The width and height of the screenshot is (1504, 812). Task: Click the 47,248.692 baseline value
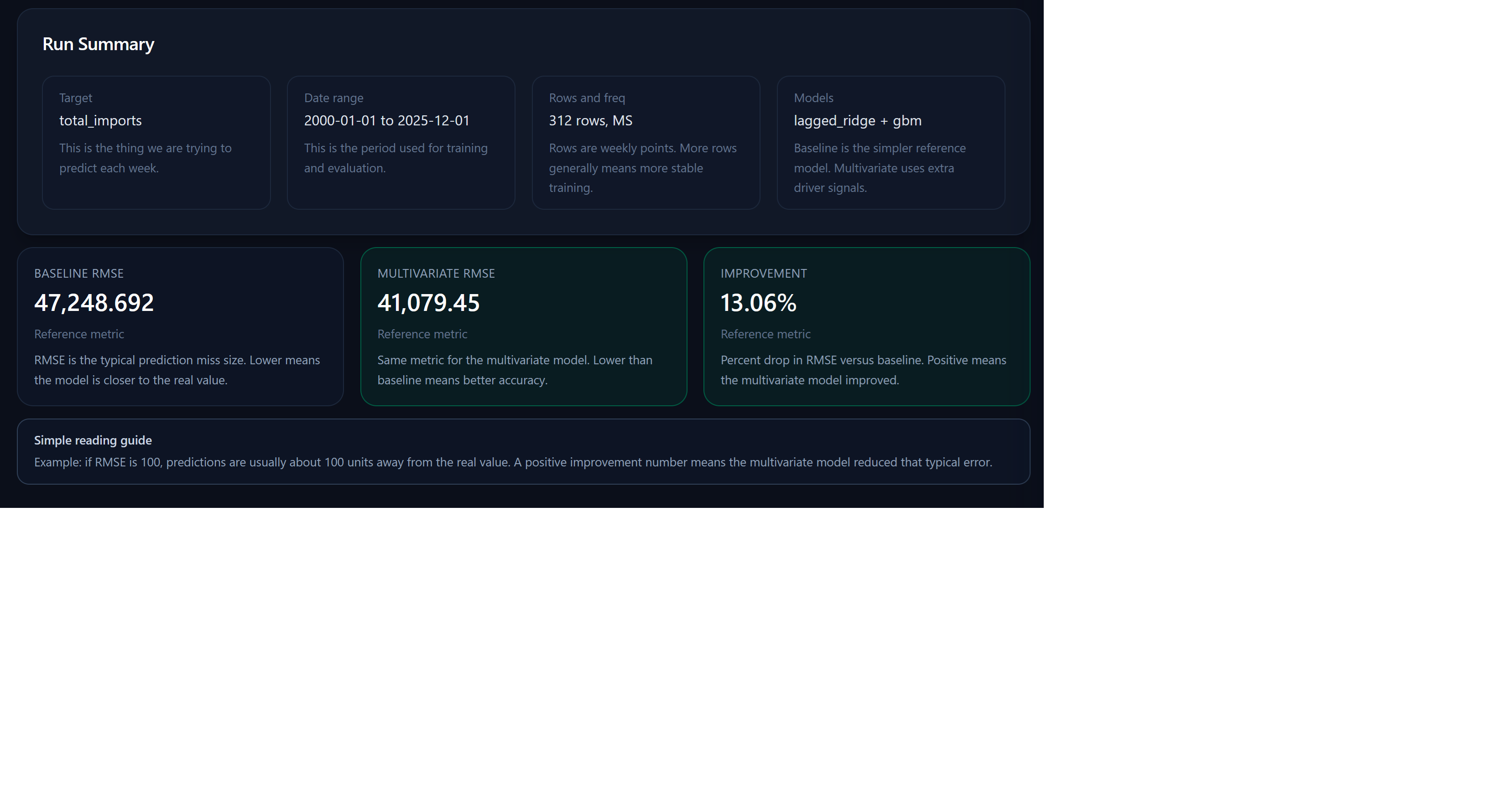coord(94,303)
